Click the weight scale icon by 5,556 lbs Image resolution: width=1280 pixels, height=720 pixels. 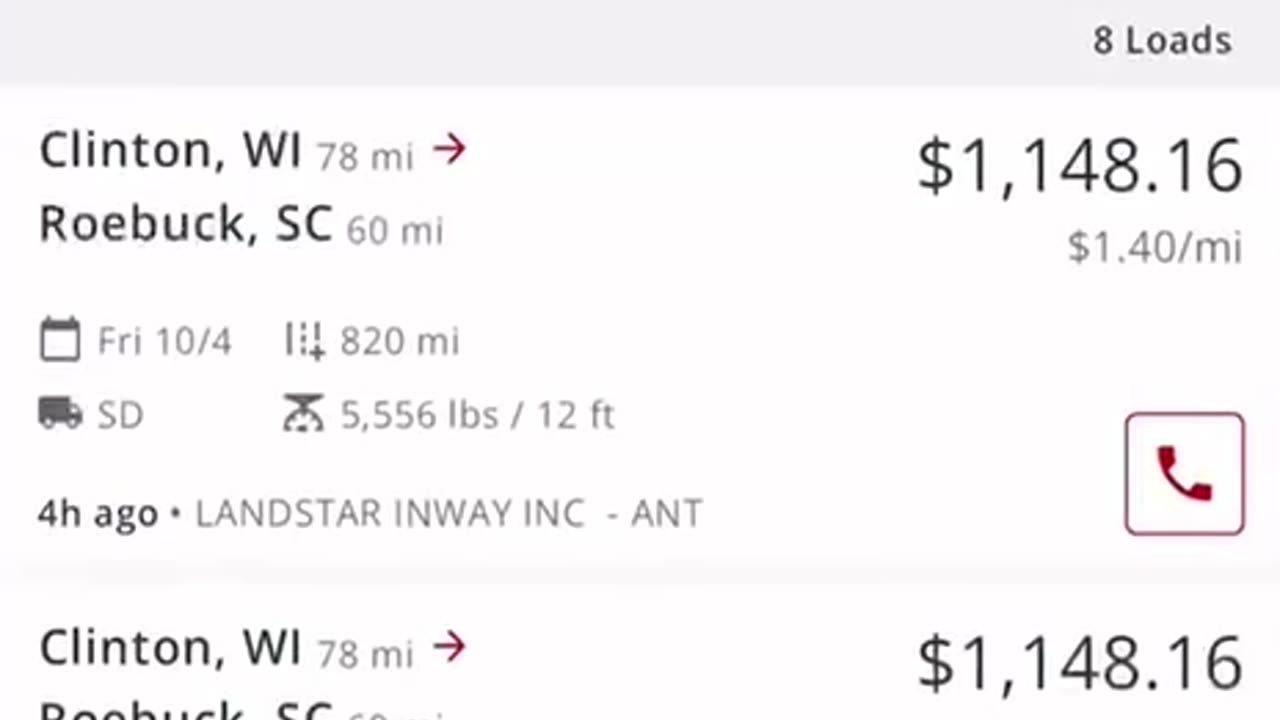click(303, 413)
